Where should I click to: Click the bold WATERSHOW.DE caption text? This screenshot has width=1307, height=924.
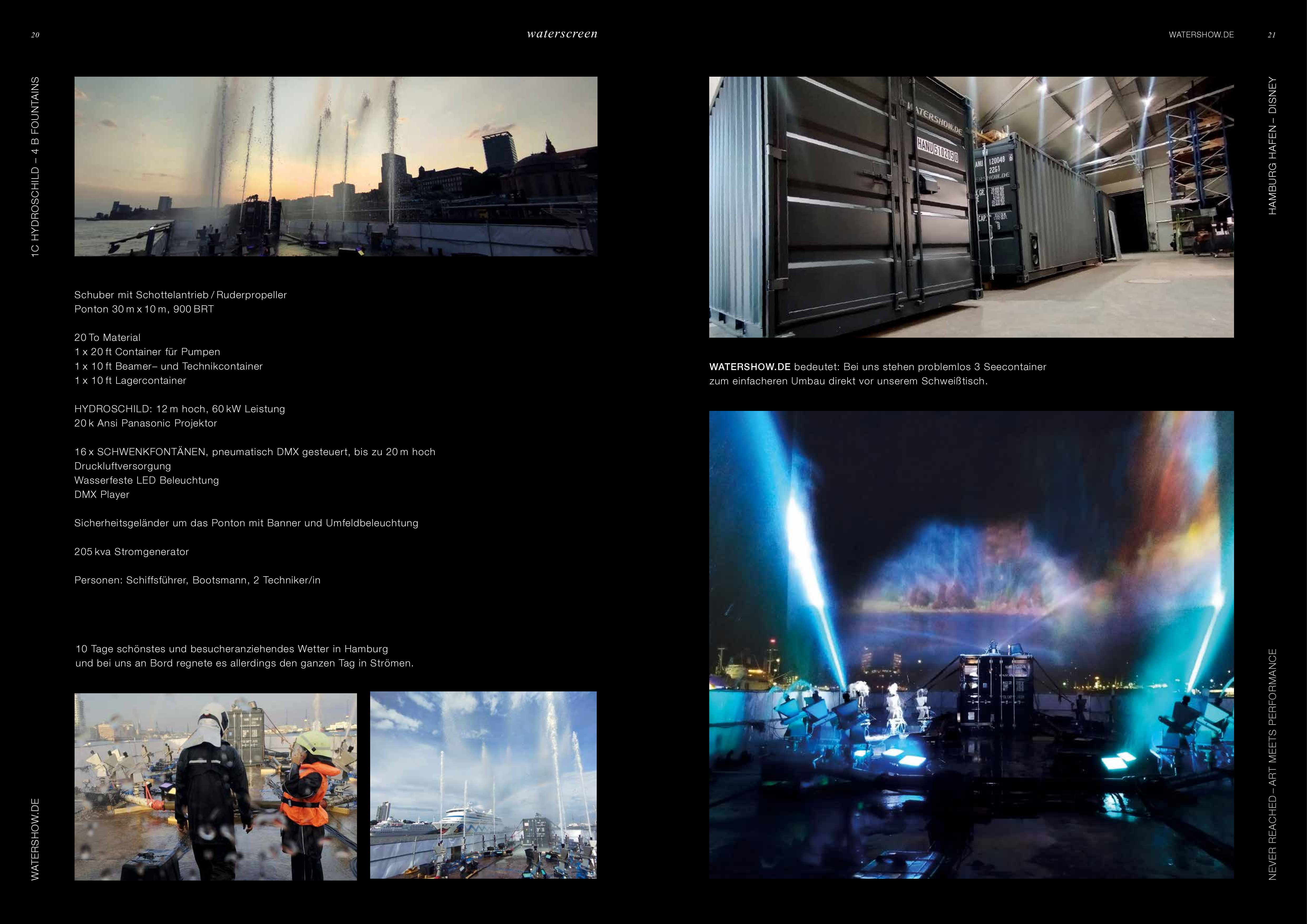(750, 367)
